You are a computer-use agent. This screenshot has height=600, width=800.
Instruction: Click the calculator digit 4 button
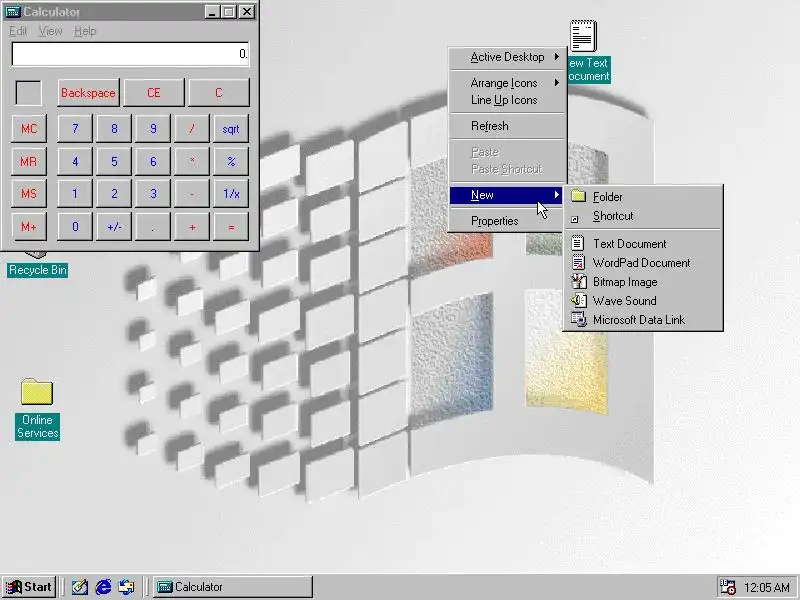(x=75, y=162)
